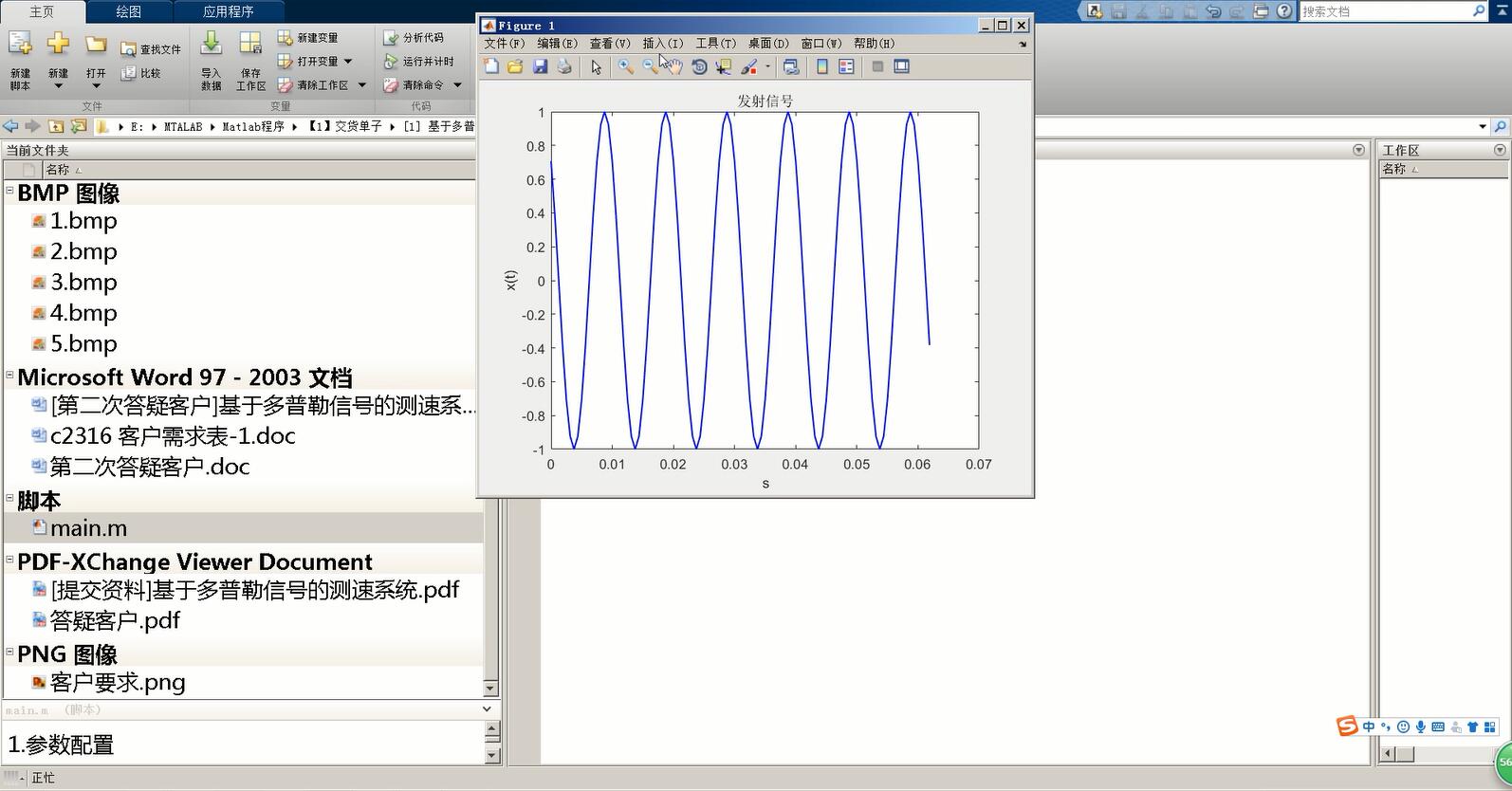Screen dimensions: 1512x791
Task: Click 新建变量 button
Action: pyautogui.click(x=308, y=38)
